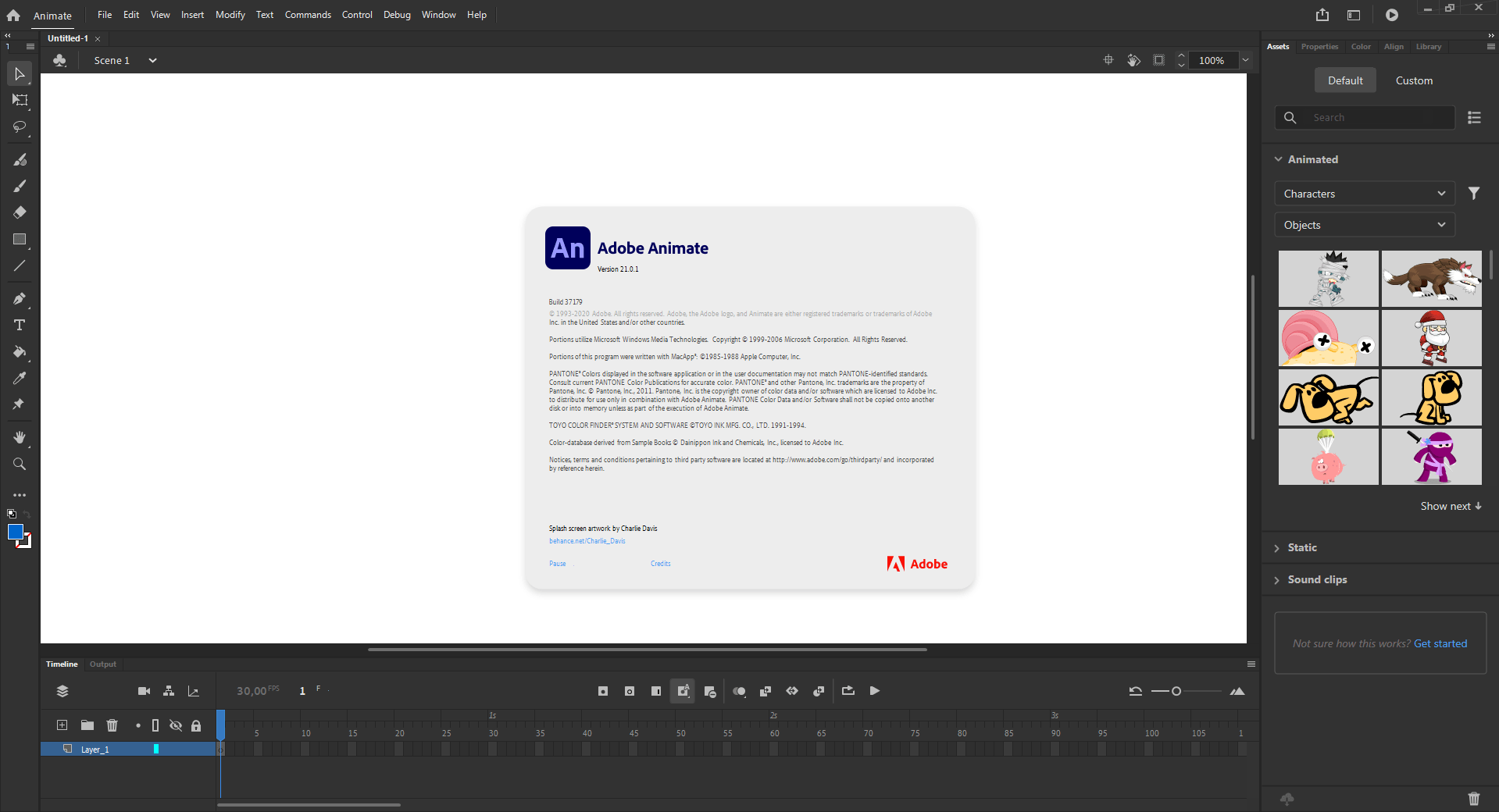Open the Characters dropdown
1499x812 pixels.
[x=1365, y=194]
